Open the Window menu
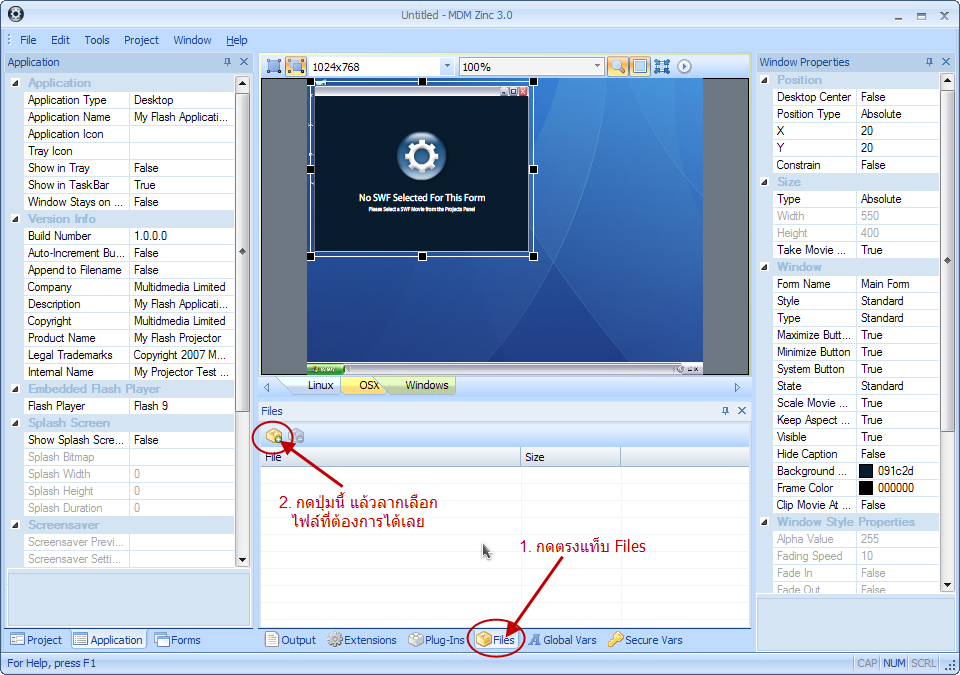The height and width of the screenshot is (675, 960). pos(192,40)
